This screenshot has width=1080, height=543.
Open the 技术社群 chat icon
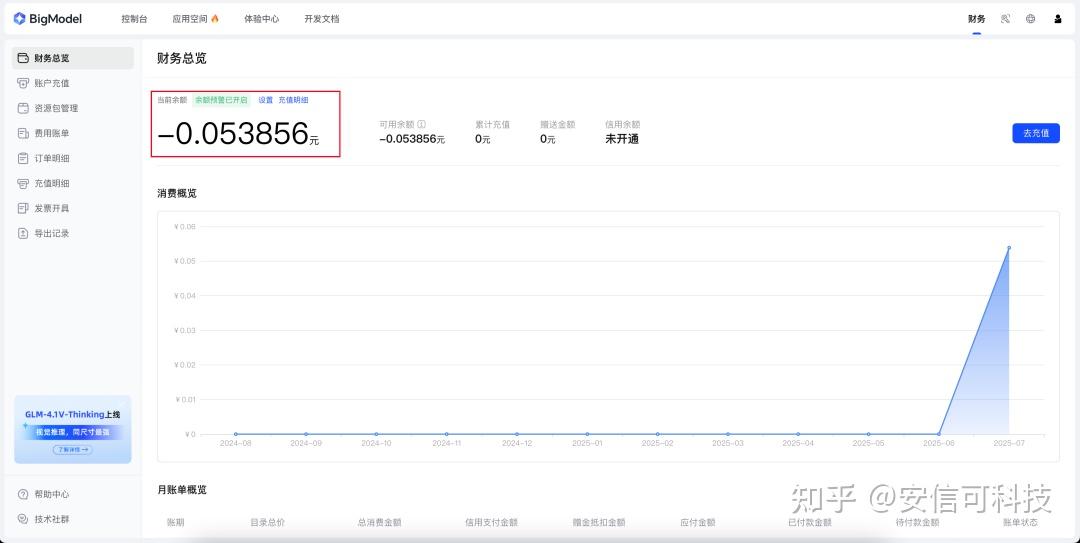click(x=24, y=519)
